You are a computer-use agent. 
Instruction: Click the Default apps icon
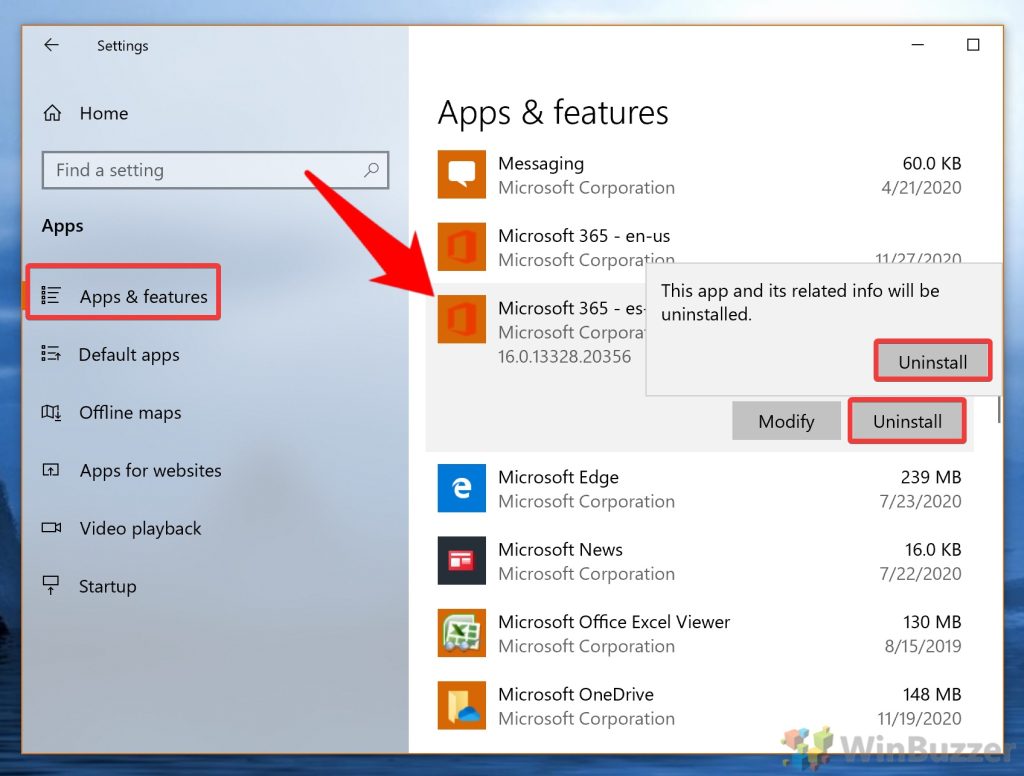51,353
